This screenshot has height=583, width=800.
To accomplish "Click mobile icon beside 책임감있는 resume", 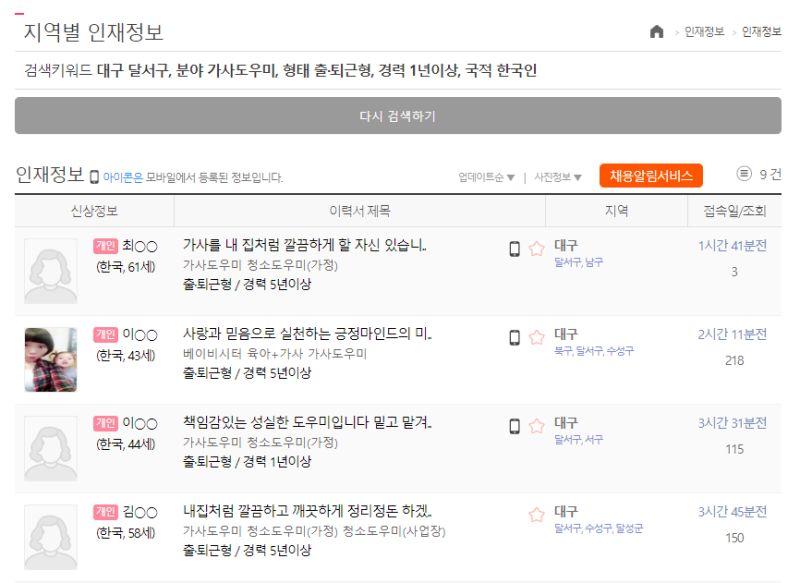I will coord(515,426).
